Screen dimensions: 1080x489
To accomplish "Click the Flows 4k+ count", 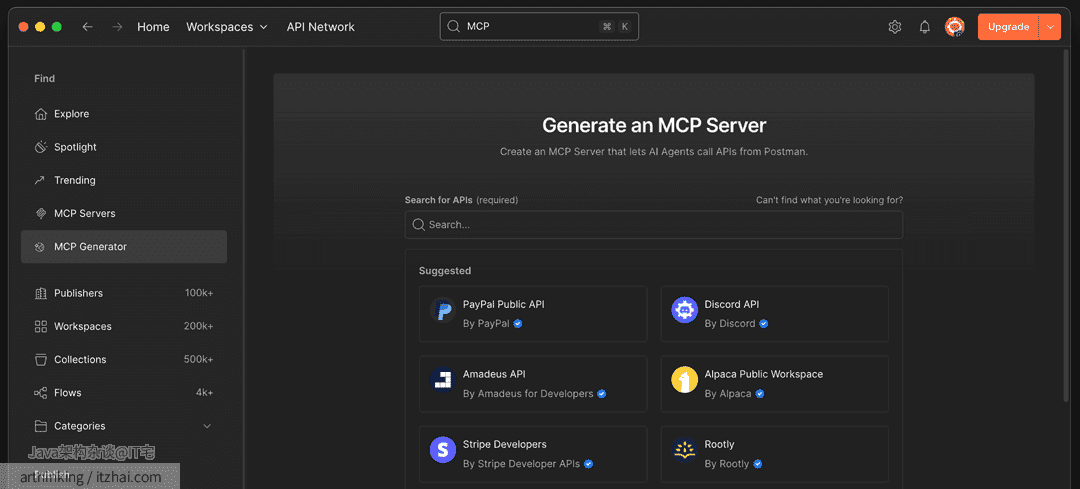I will 205,393.
